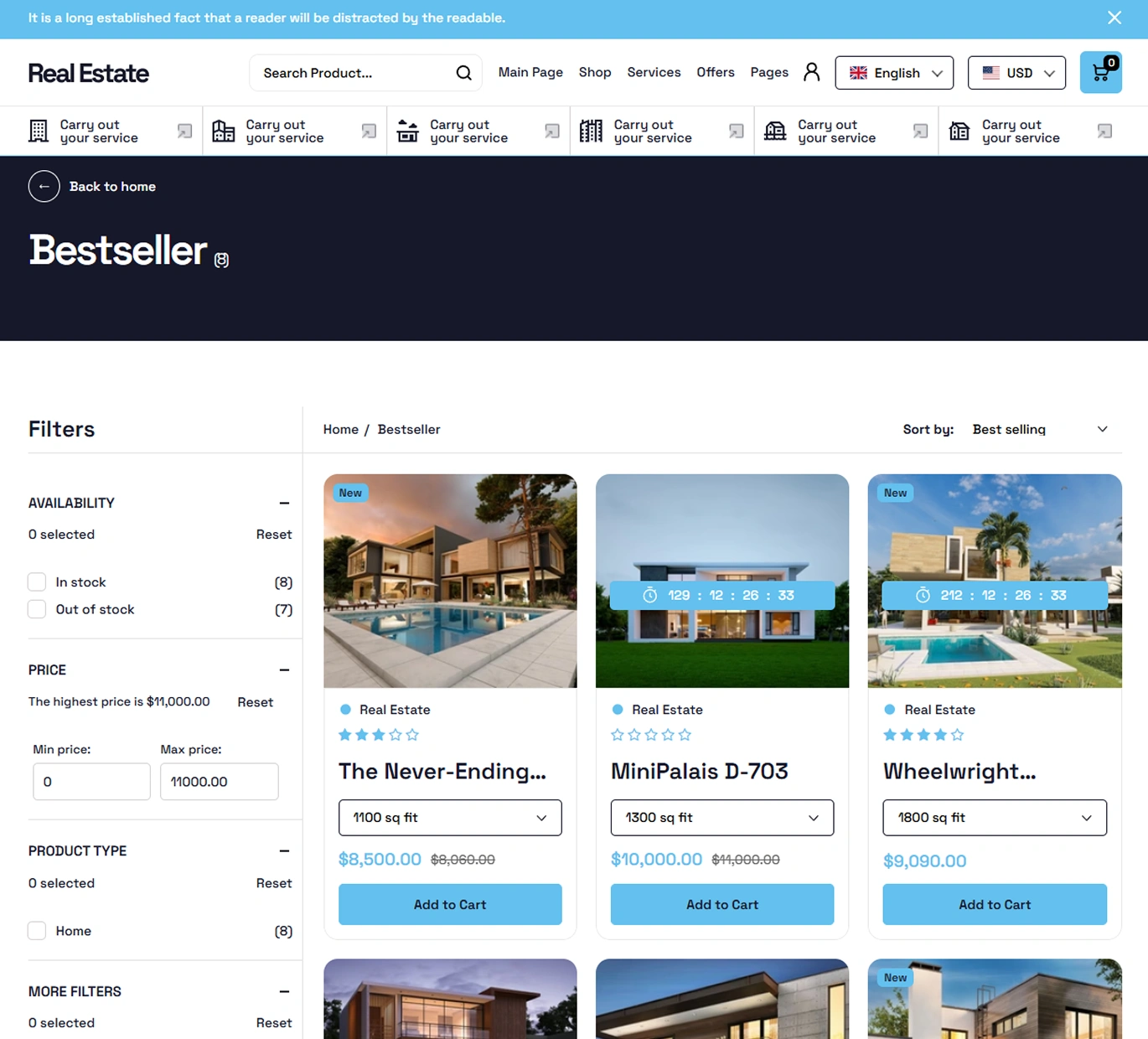Reset the More Filters selection

[274, 1023]
